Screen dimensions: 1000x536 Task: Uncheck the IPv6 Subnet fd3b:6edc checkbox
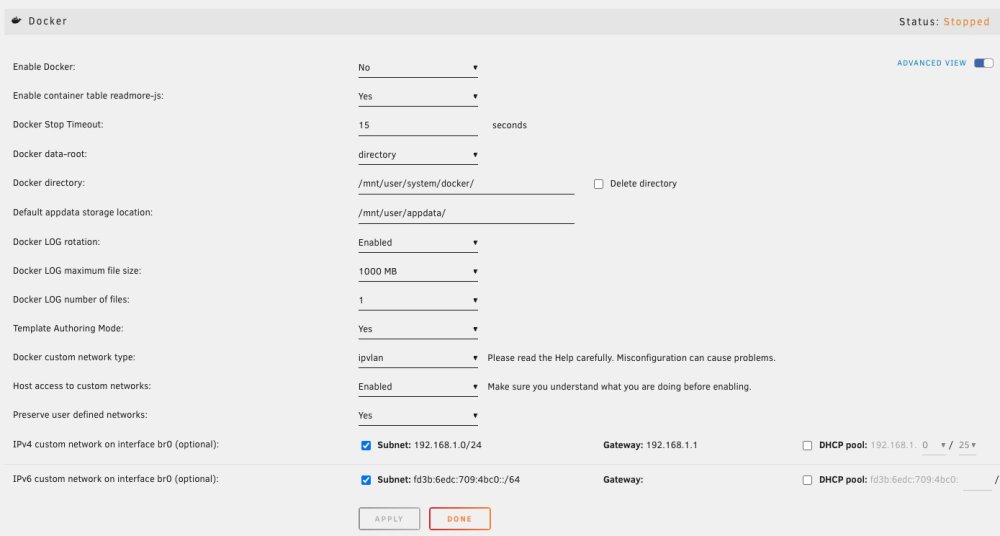pos(366,480)
